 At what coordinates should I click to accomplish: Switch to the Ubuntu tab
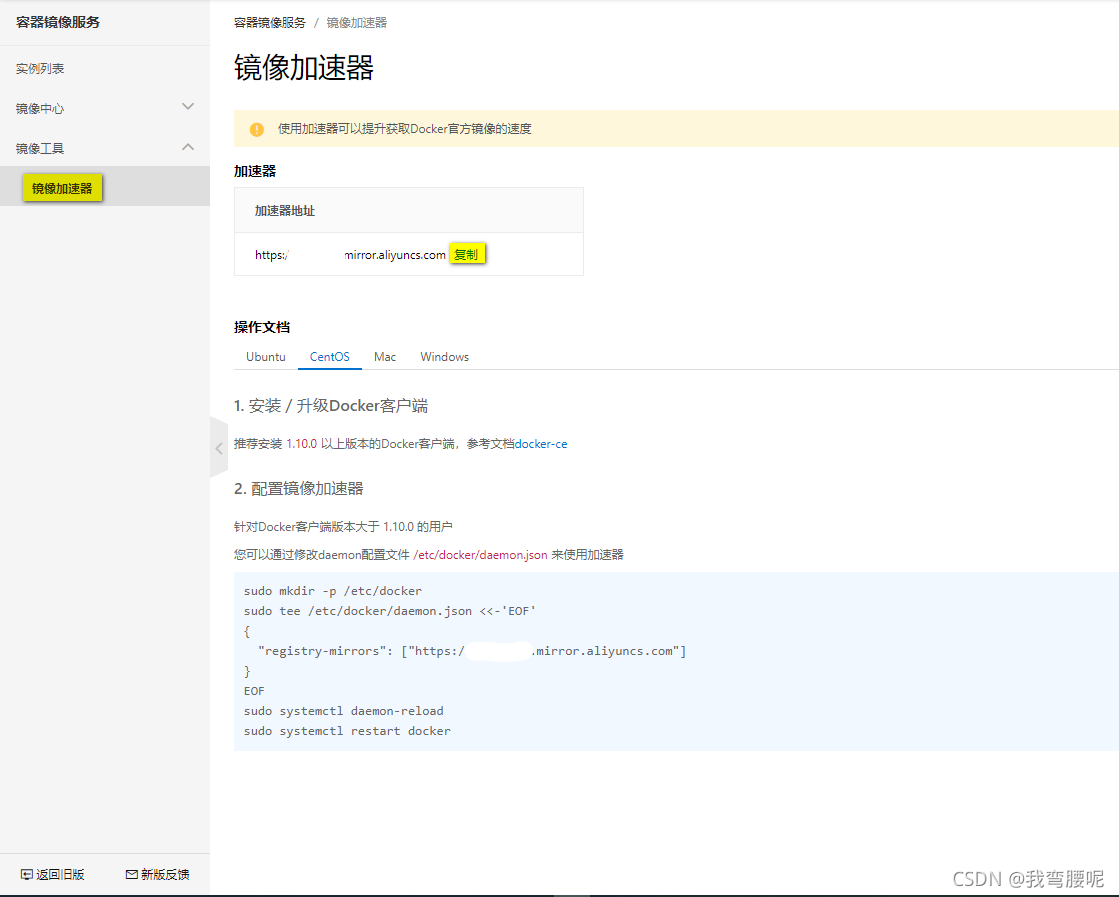265,356
